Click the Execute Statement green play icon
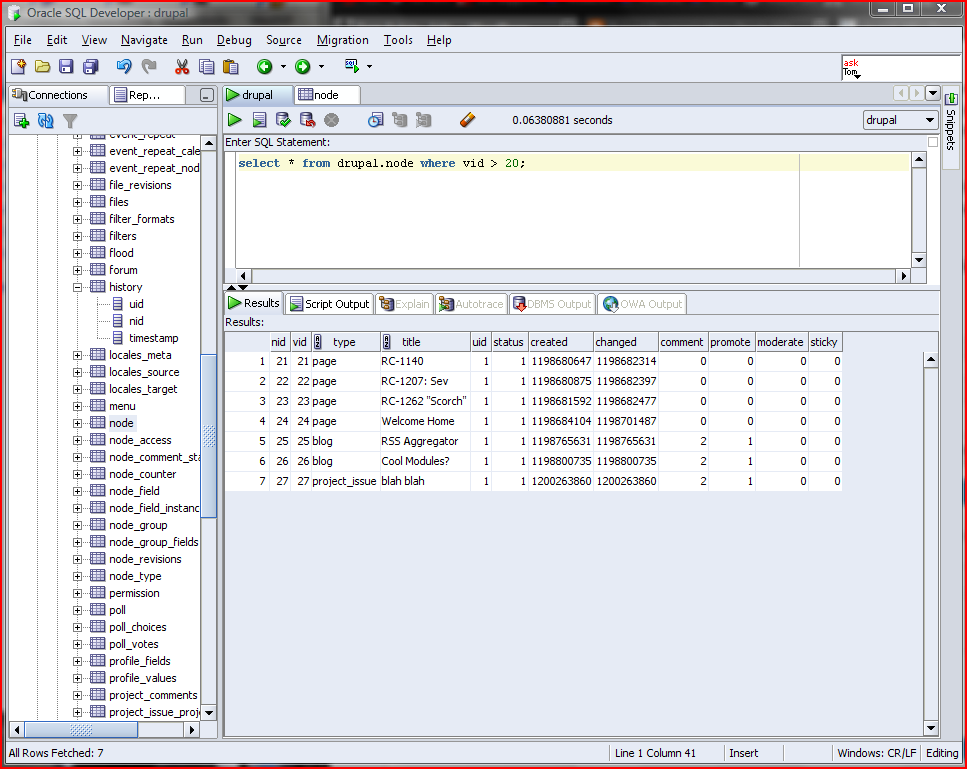The image size is (967, 769). [235, 120]
